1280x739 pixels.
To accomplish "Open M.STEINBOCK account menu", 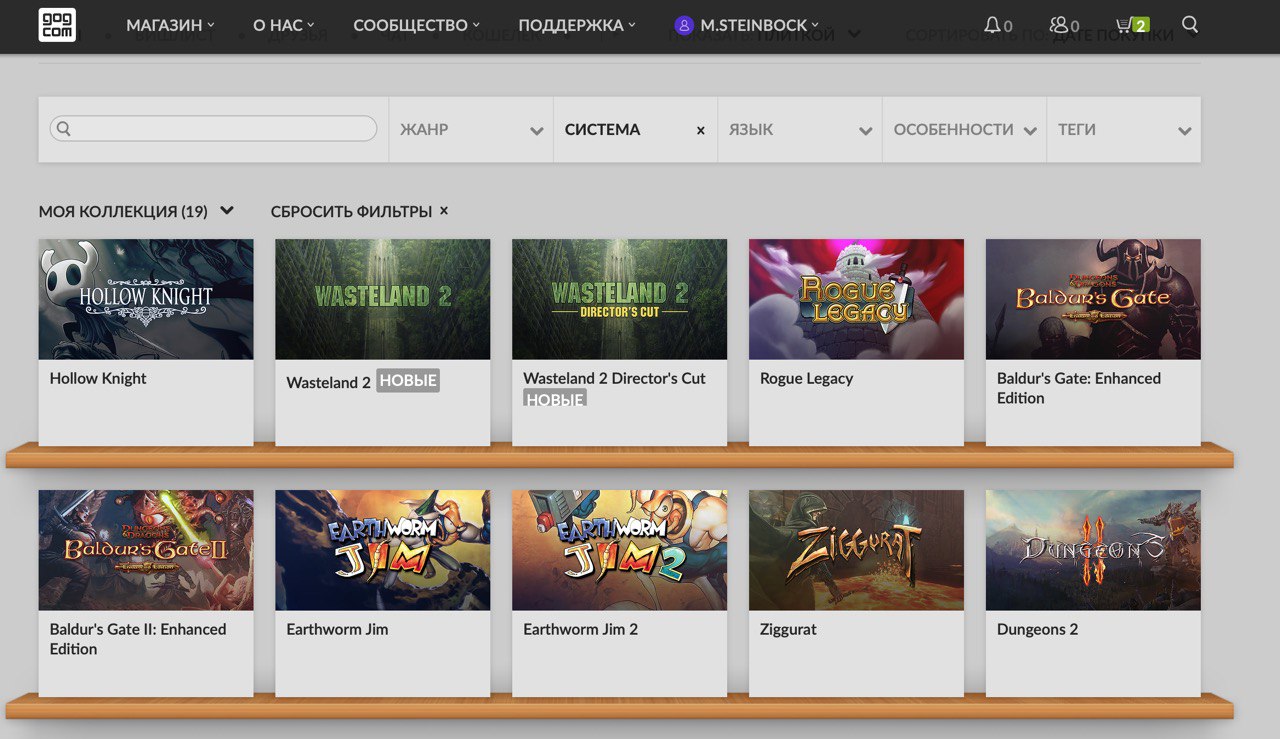I will pos(759,25).
